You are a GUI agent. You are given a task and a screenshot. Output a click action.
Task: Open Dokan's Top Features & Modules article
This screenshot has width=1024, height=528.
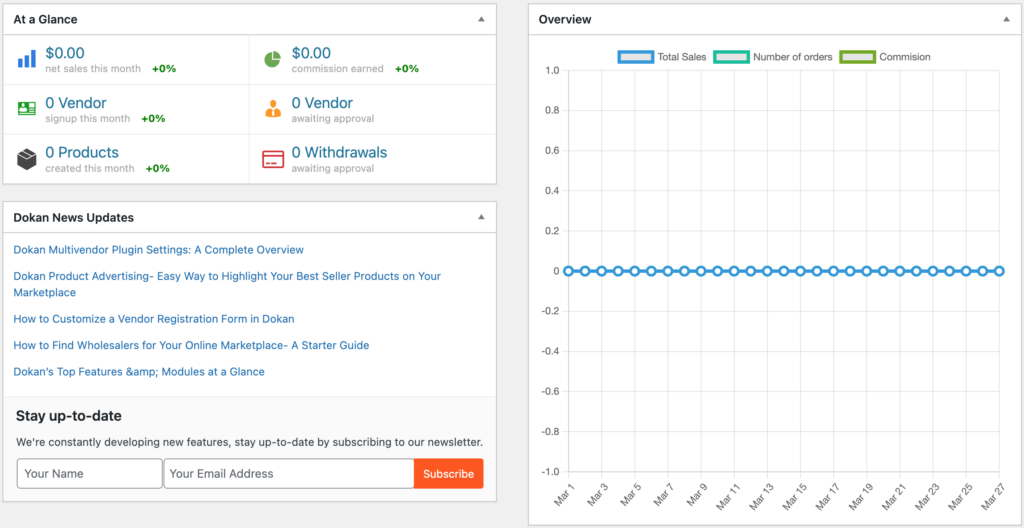(x=138, y=371)
